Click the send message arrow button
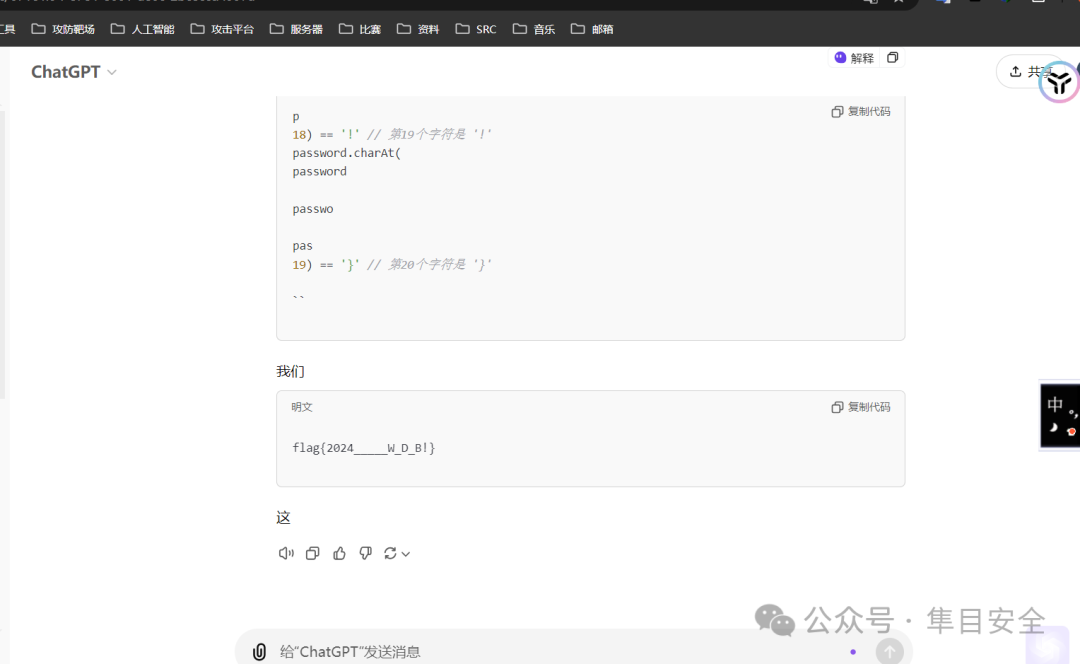This screenshot has height=664, width=1080. coord(889,651)
